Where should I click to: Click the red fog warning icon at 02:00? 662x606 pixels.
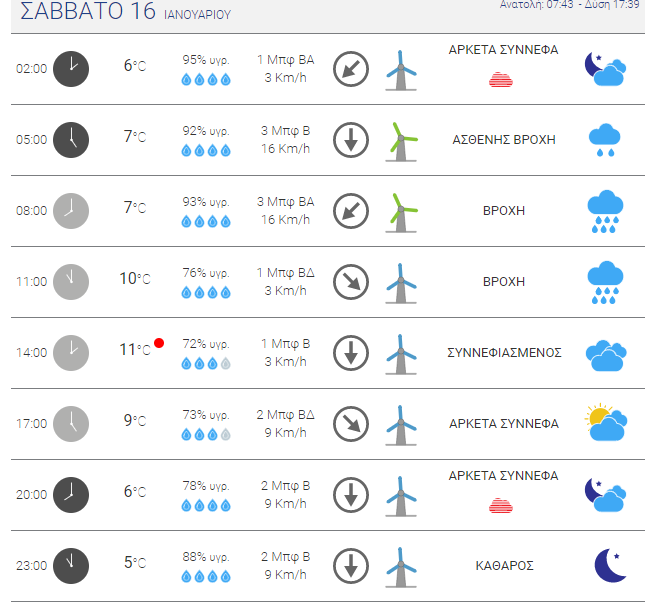pyautogui.click(x=501, y=79)
